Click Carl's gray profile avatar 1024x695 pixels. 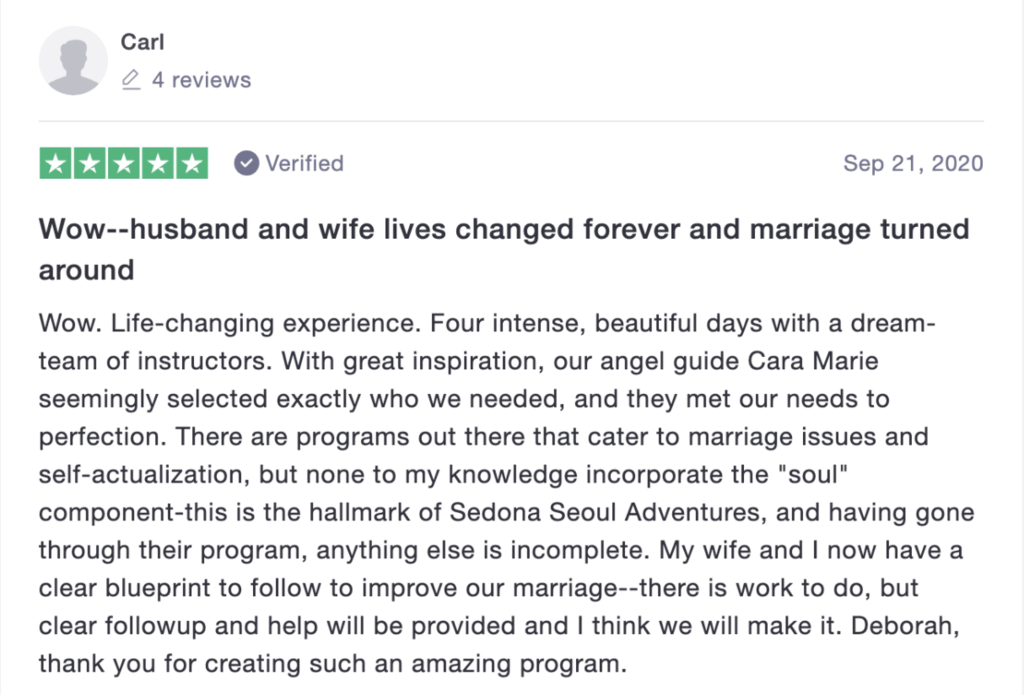pos(73,61)
